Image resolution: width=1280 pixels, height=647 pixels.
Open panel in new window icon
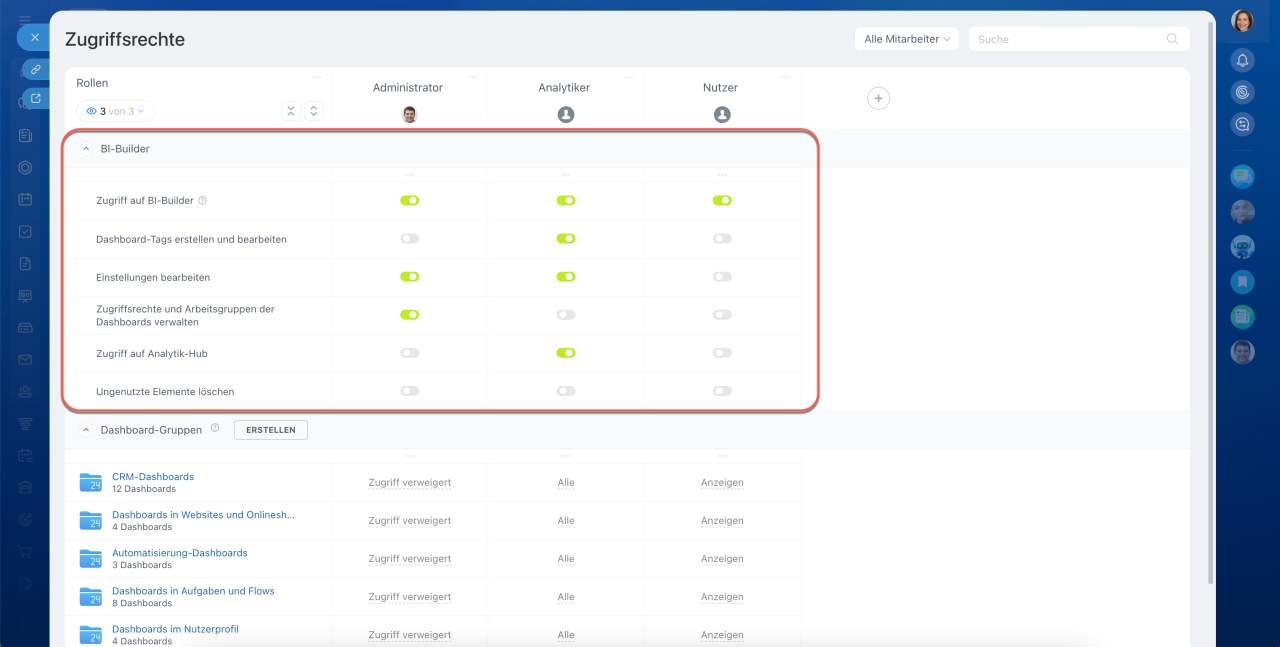coord(36,99)
